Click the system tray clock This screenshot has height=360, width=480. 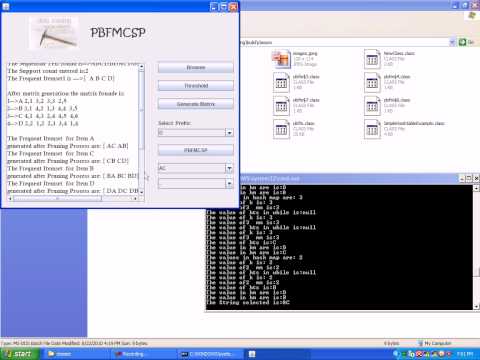coord(465,354)
